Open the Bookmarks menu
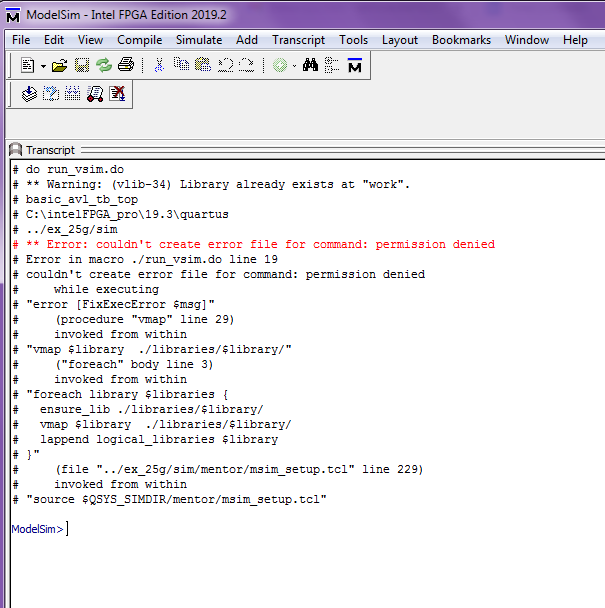The image size is (605, 608). 462,40
